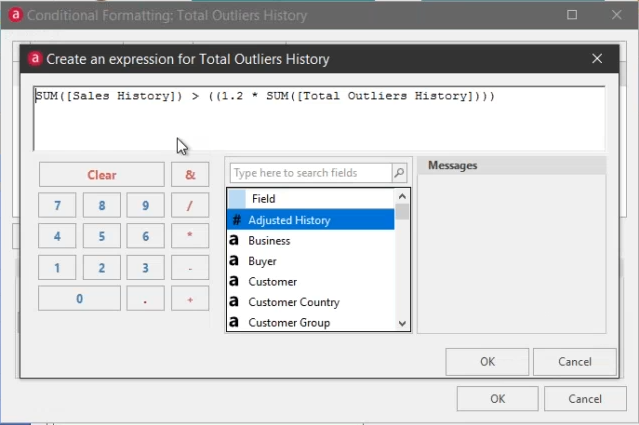The width and height of the screenshot is (639, 425).
Task: Cancel the expression dialog
Action: click(574, 361)
